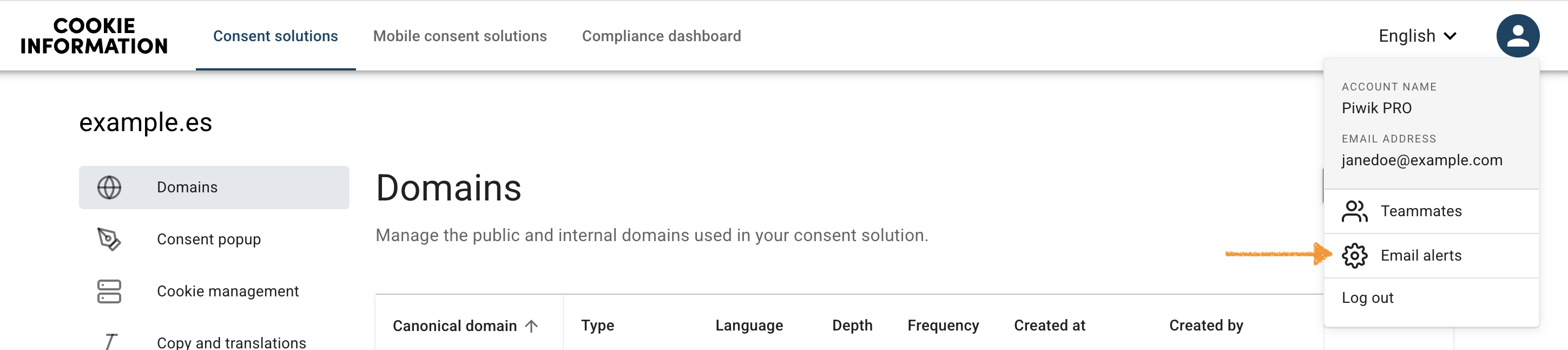Select the Domains globe icon

click(x=109, y=187)
